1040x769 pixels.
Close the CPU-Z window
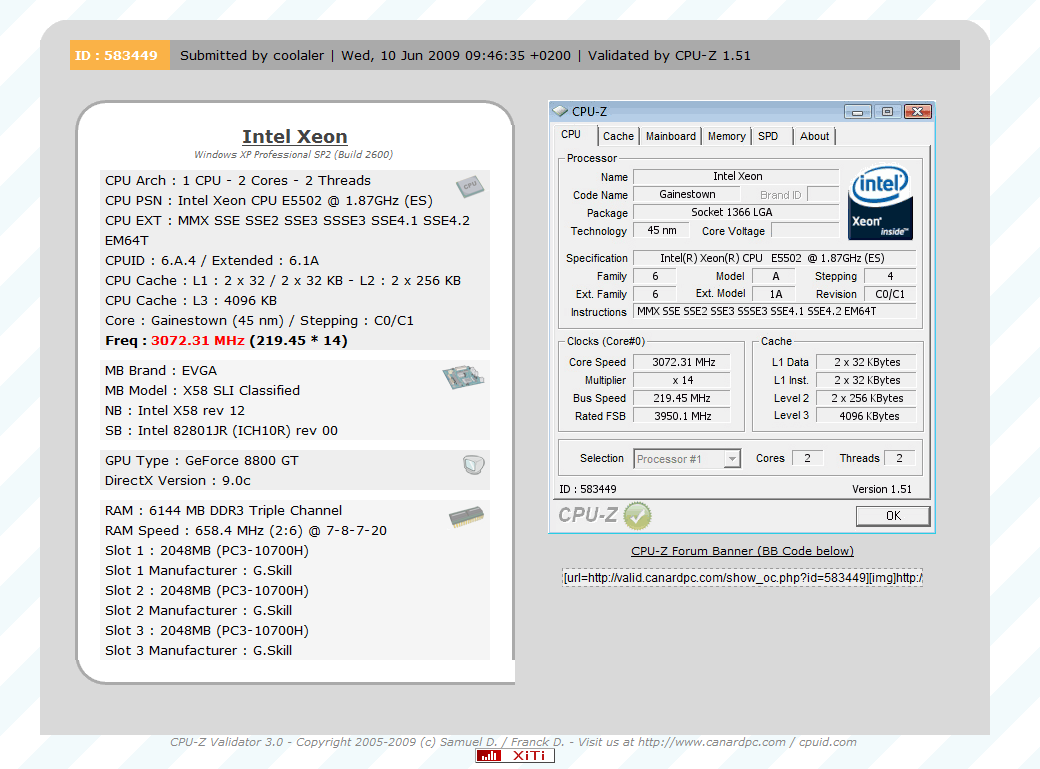point(918,111)
